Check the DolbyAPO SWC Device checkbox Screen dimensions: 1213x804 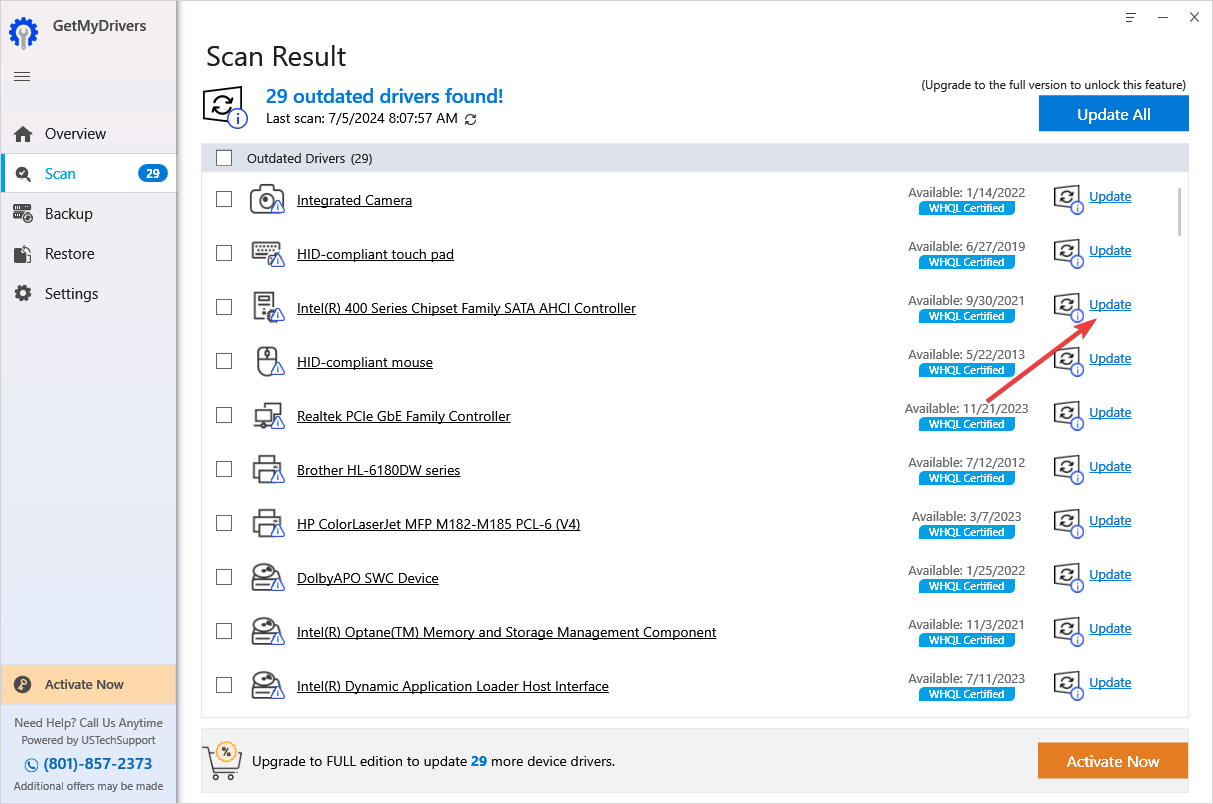click(x=224, y=577)
